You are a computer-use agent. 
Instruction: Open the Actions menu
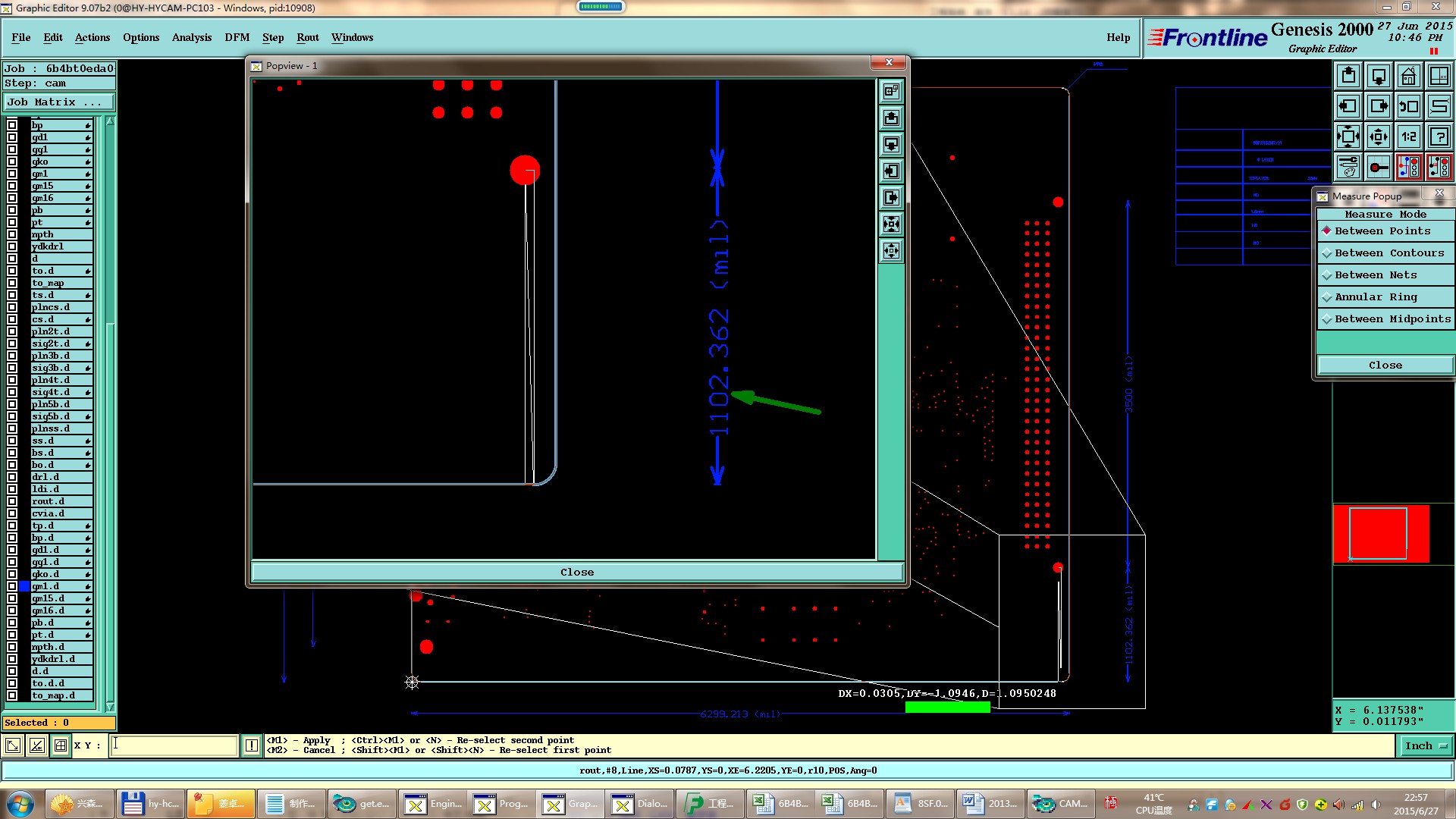coord(93,37)
